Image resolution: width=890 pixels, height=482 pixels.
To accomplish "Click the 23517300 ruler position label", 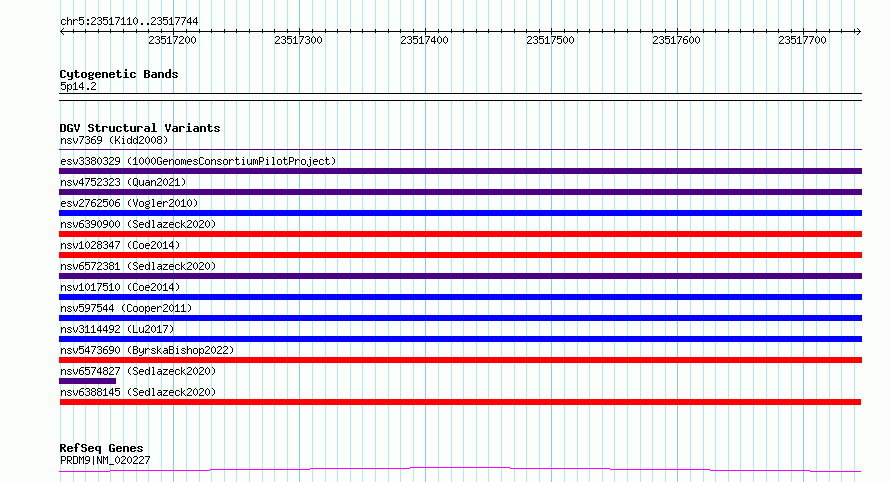I will 298,40.
